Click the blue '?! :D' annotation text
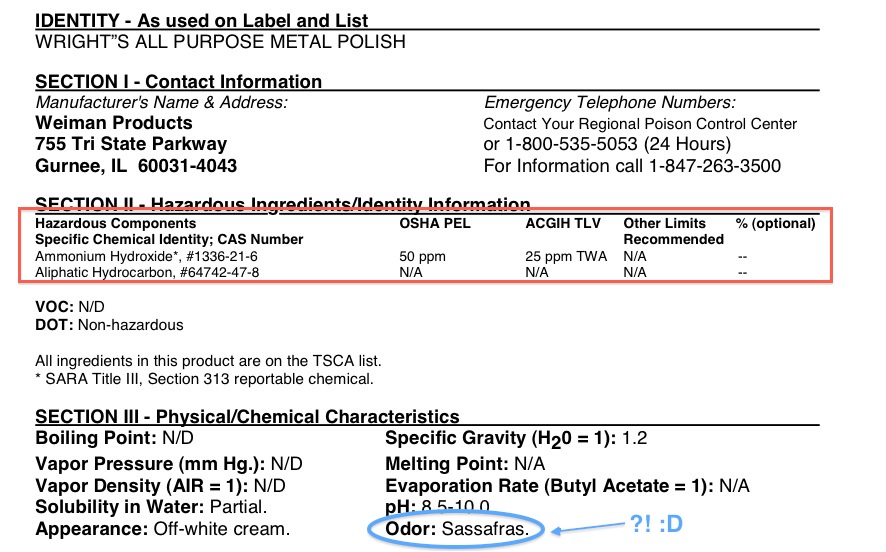 (x=656, y=524)
